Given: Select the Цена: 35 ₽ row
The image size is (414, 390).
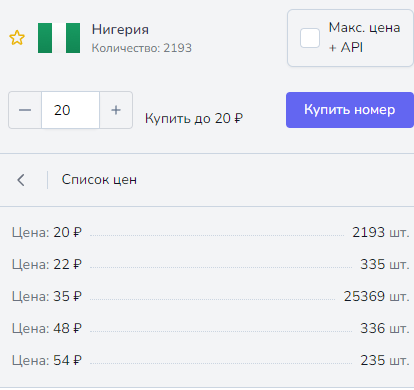Looking at the screenshot, I should 211,296.
